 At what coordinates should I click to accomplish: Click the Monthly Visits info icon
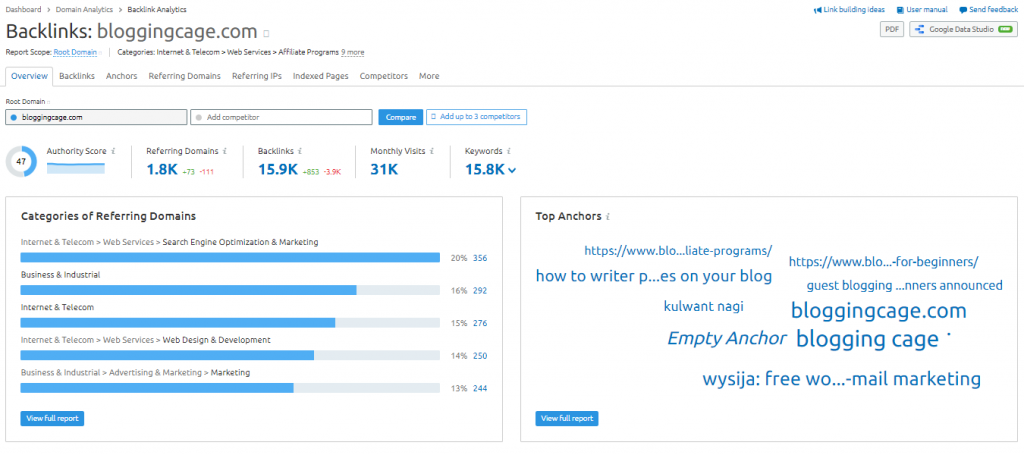432,151
